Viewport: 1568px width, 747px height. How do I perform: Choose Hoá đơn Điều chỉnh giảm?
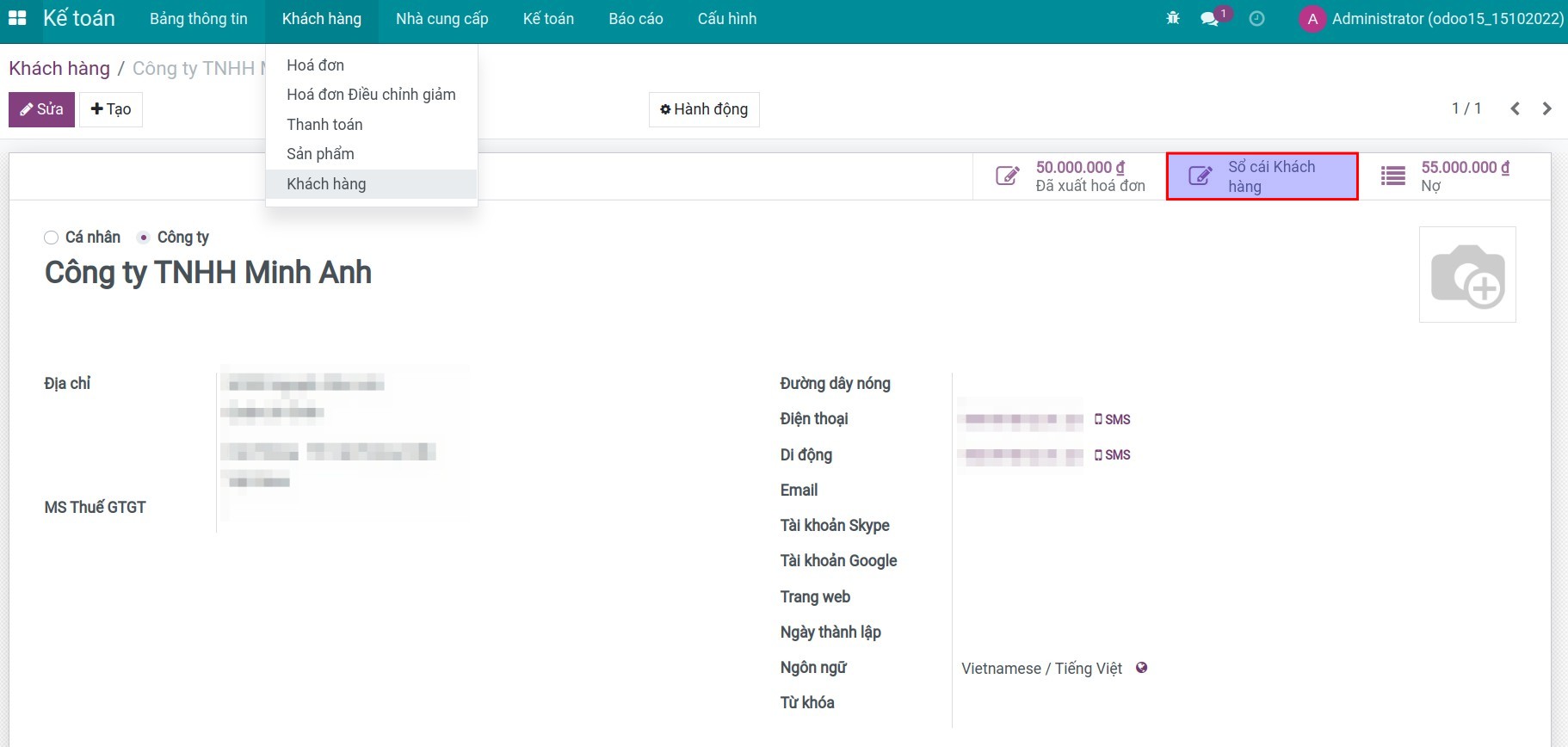point(371,95)
